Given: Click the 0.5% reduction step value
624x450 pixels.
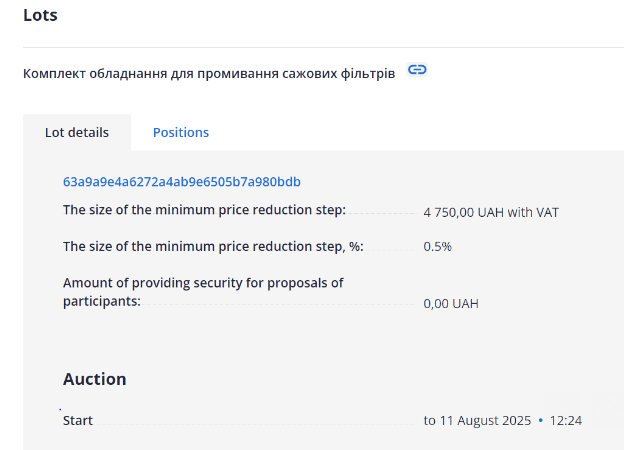Looking at the screenshot, I should 437,246.
